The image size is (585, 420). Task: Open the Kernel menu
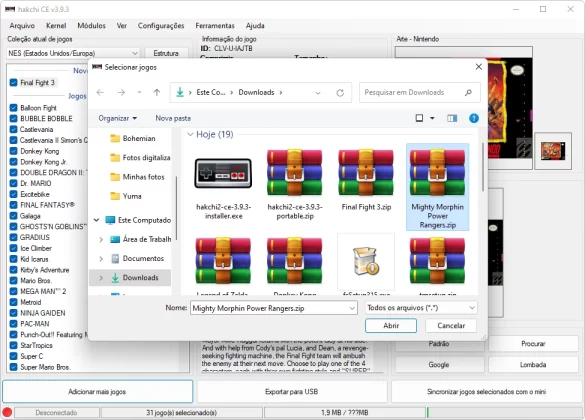tap(56, 26)
